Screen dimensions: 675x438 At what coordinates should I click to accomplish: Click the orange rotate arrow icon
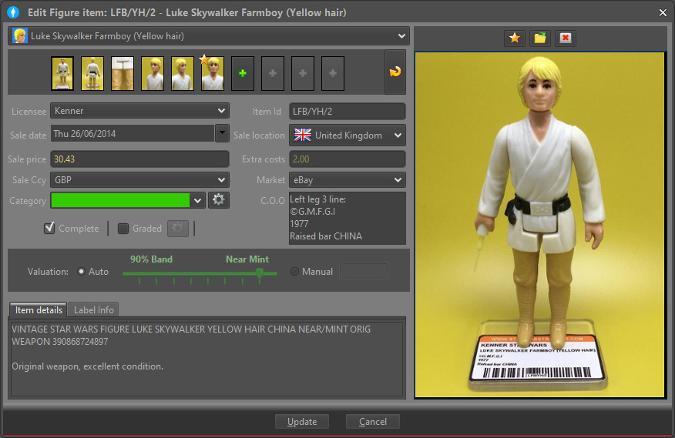pos(395,73)
